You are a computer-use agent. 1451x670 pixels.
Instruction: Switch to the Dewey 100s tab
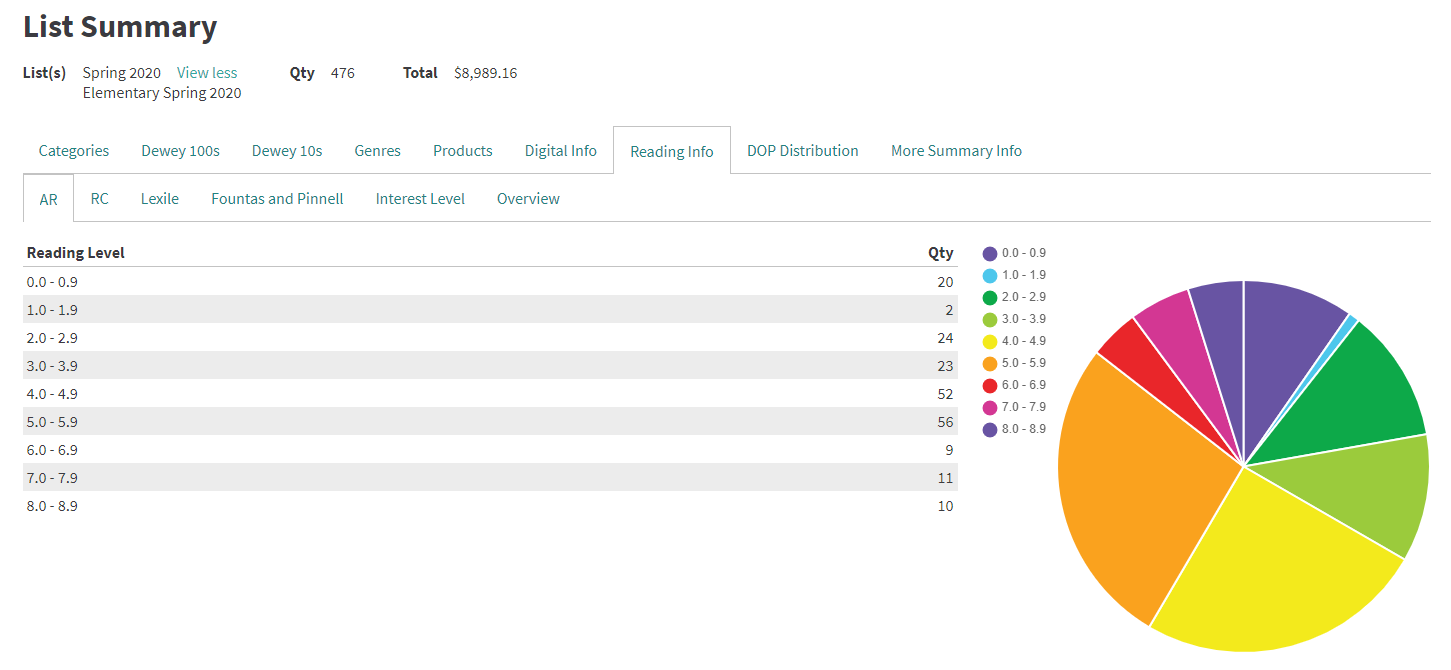180,150
